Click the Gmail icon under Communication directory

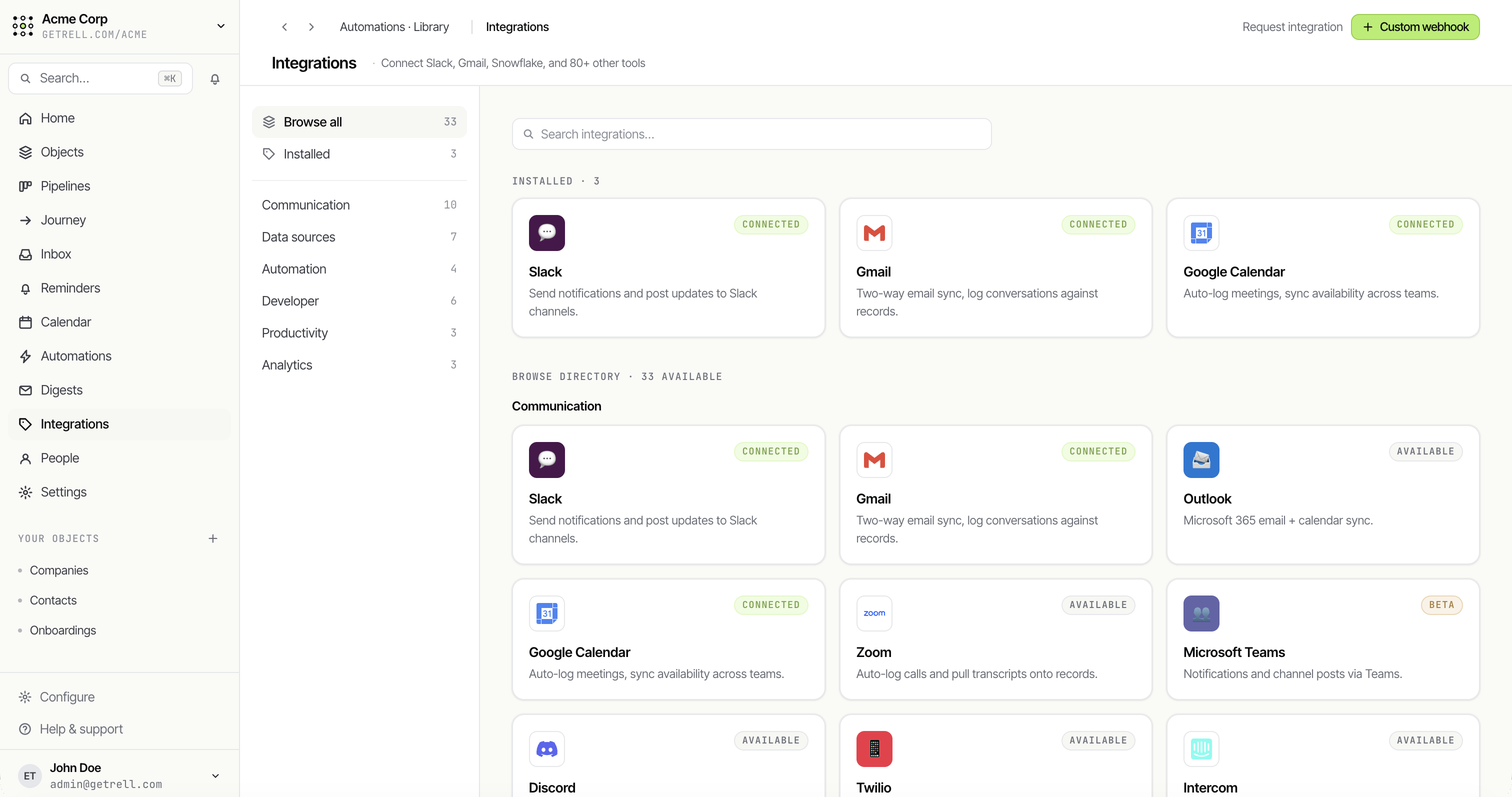point(874,460)
